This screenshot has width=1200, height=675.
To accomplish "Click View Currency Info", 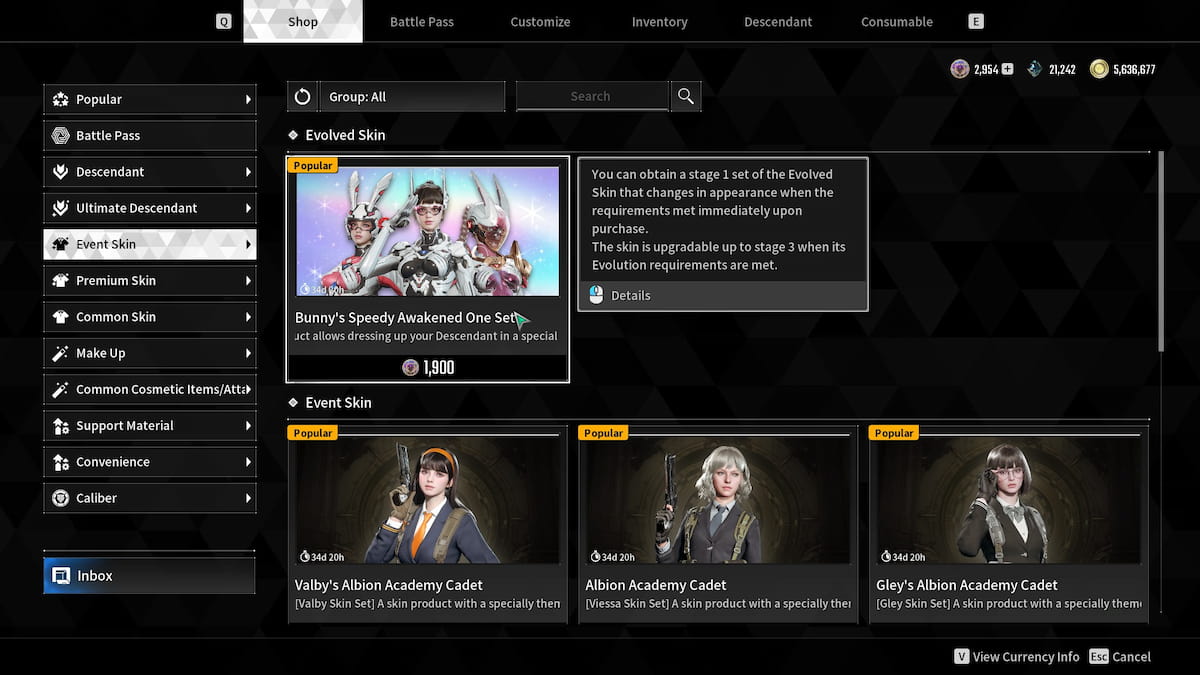I will (x=1016, y=656).
